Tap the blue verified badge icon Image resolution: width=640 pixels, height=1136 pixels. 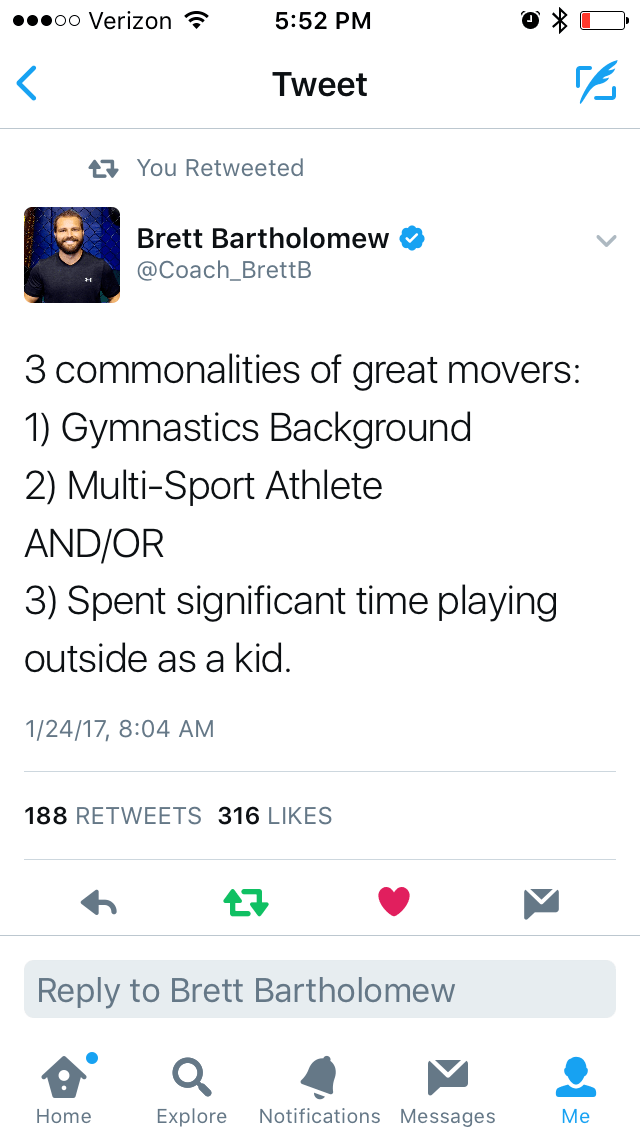[412, 238]
